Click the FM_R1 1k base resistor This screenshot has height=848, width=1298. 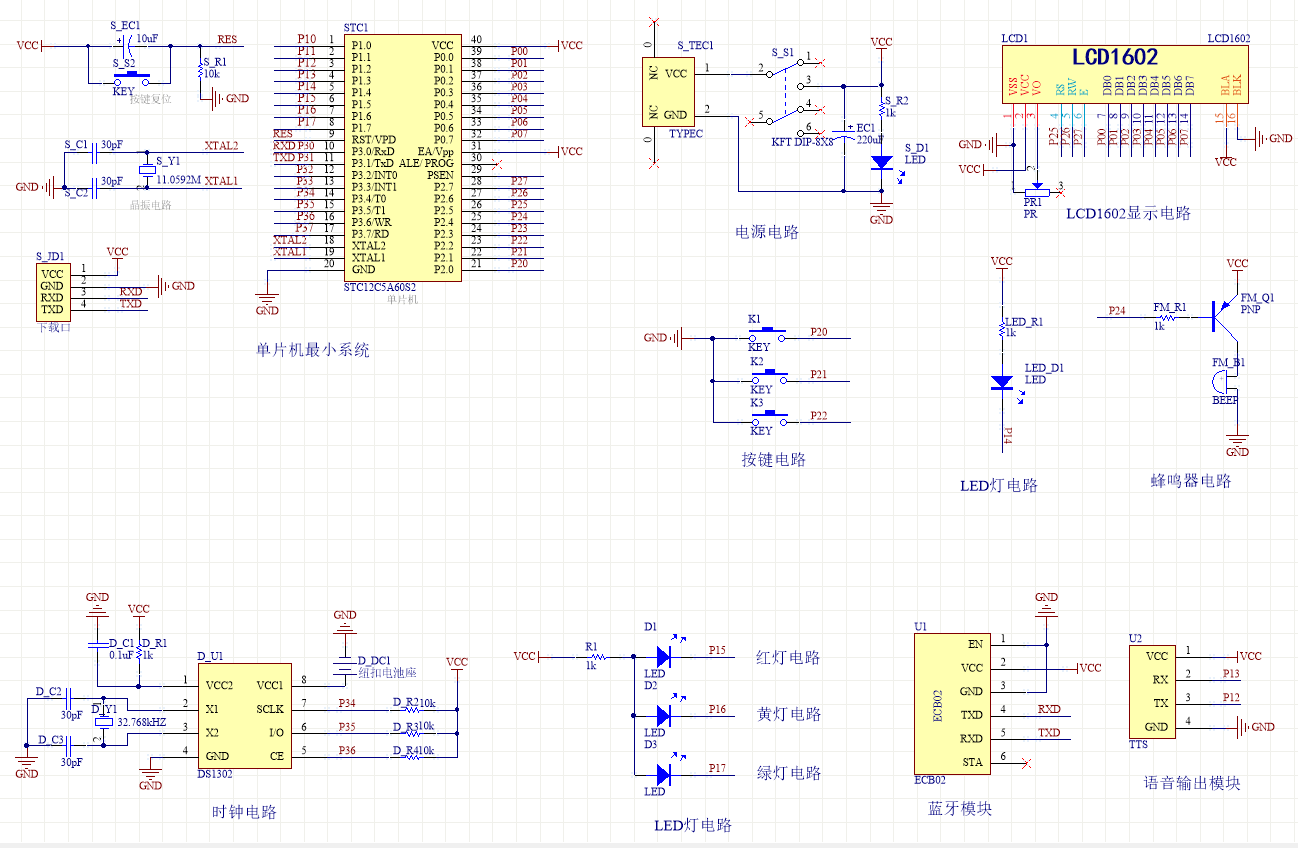1166,317
